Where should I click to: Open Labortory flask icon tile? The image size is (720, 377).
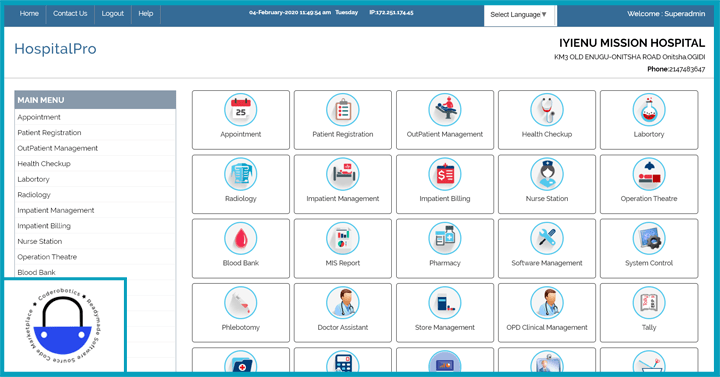[x=649, y=120]
